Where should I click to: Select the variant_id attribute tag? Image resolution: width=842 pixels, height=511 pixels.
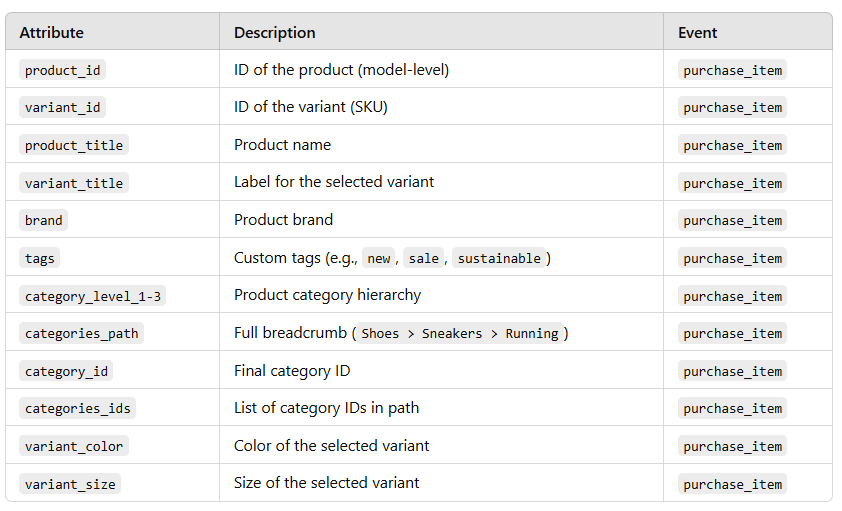[x=62, y=107]
